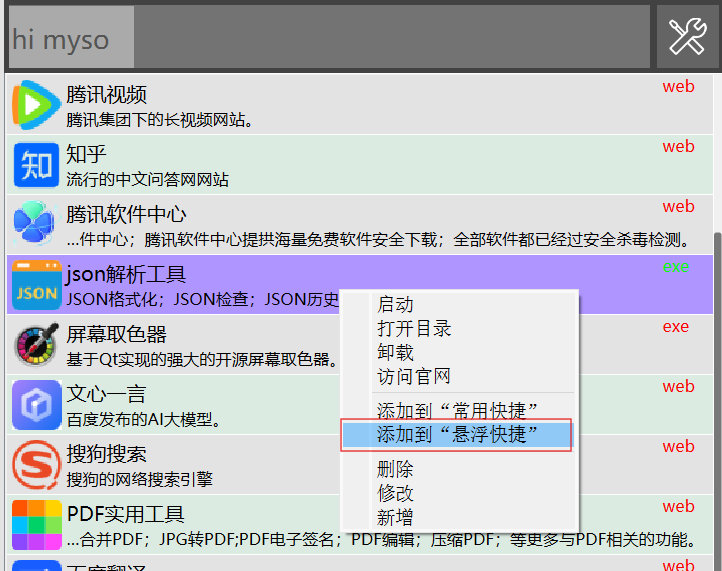
Task: Select the 搜狗搜索 title text
Action: pos(106,454)
